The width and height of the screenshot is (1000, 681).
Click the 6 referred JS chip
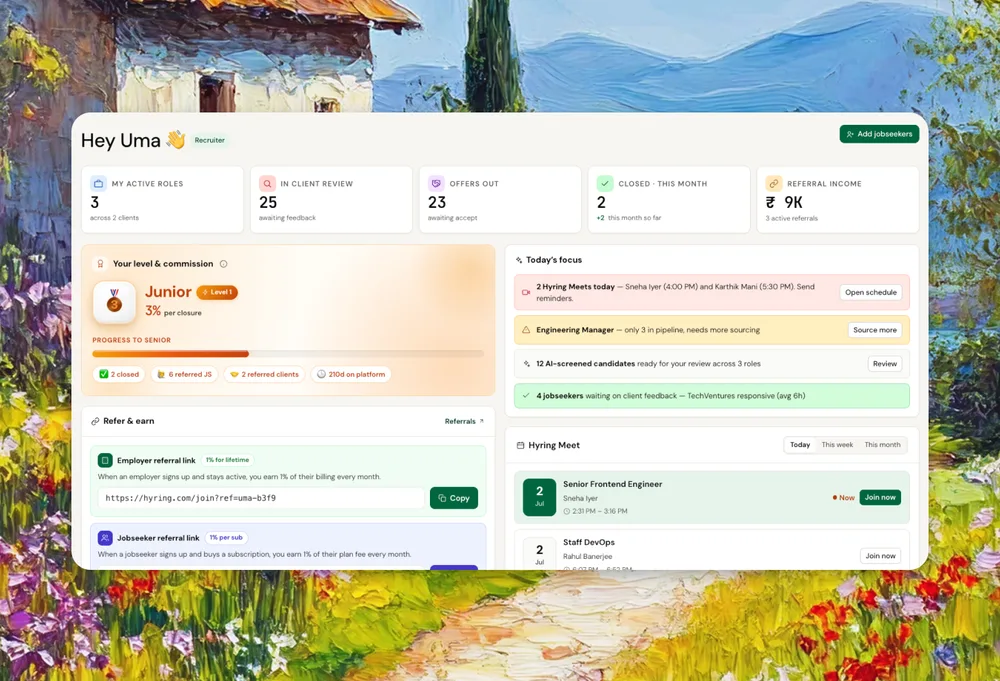pyautogui.click(x=184, y=374)
